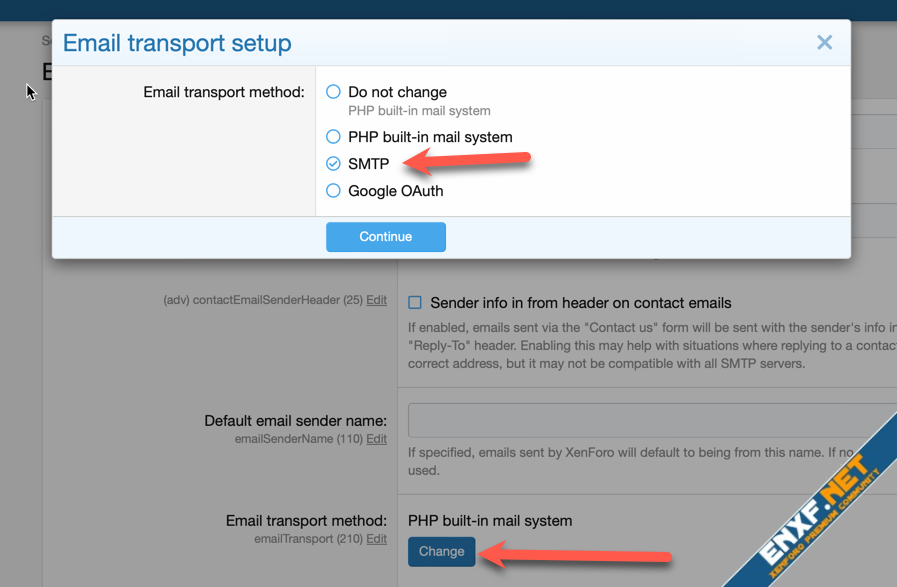Image resolution: width=897 pixels, height=587 pixels.
Task: Select the "Do not change" radio option
Action: click(334, 92)
